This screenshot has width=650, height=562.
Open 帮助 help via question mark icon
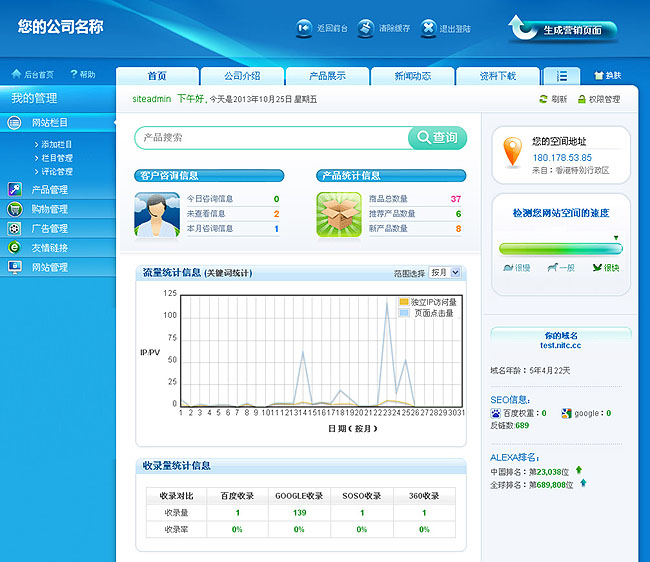[72, 75]
